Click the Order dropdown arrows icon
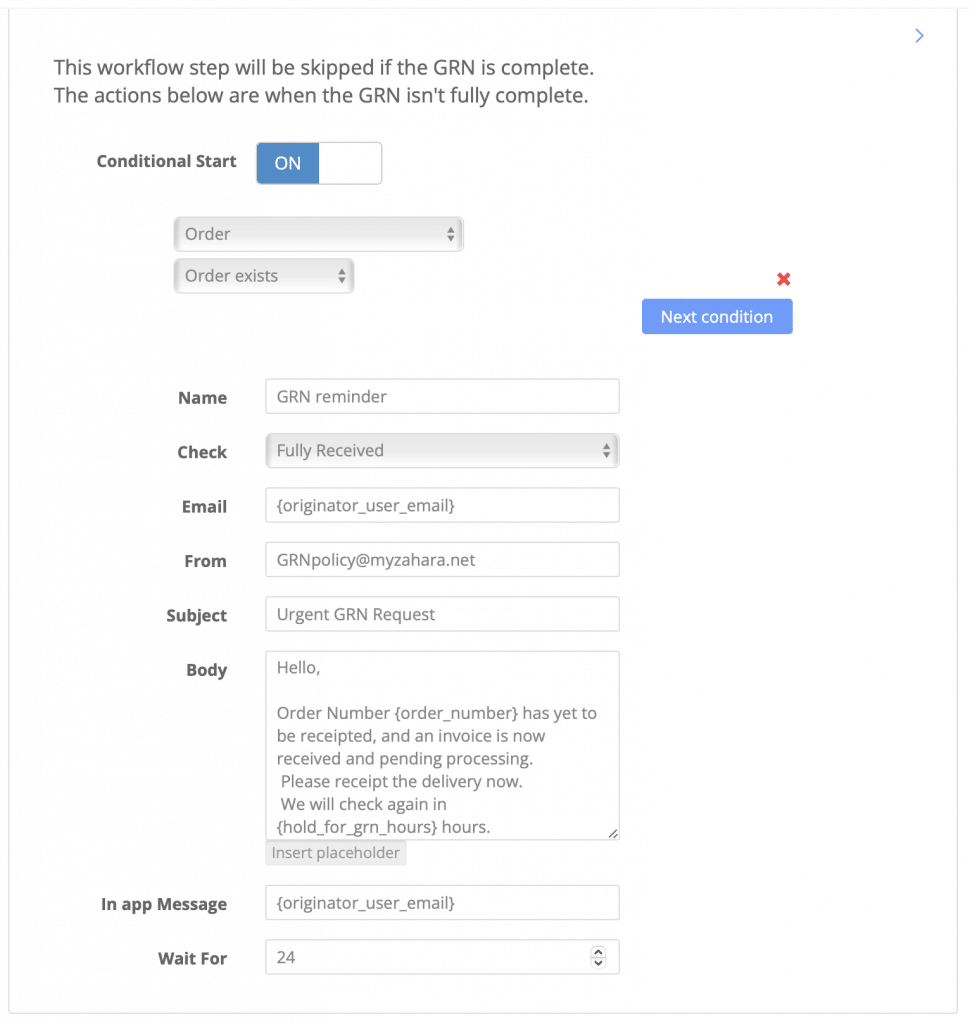 pyautogui.click(x=451, y=234)
